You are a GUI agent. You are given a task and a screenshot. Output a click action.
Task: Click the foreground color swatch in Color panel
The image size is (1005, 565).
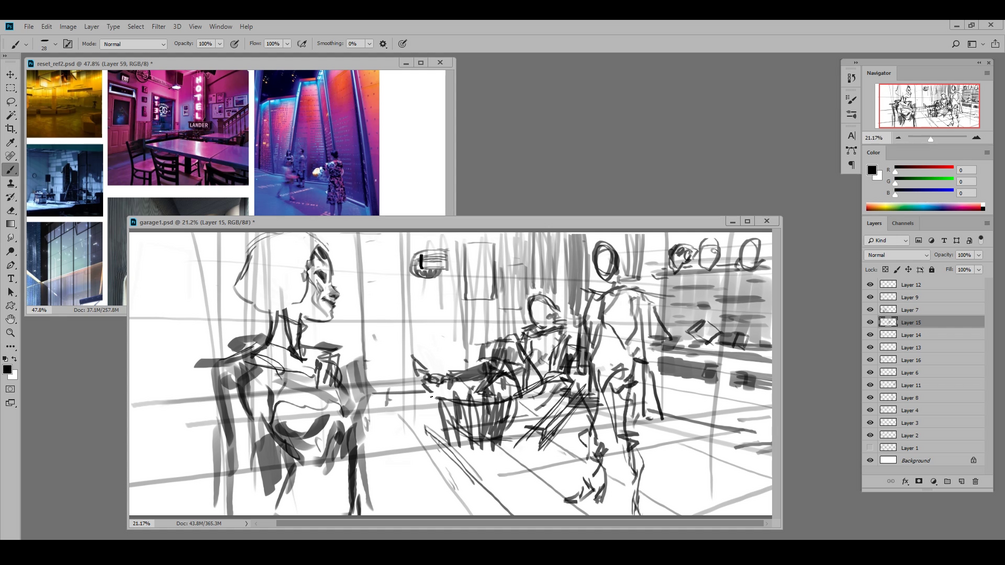[x=872, y=170]
